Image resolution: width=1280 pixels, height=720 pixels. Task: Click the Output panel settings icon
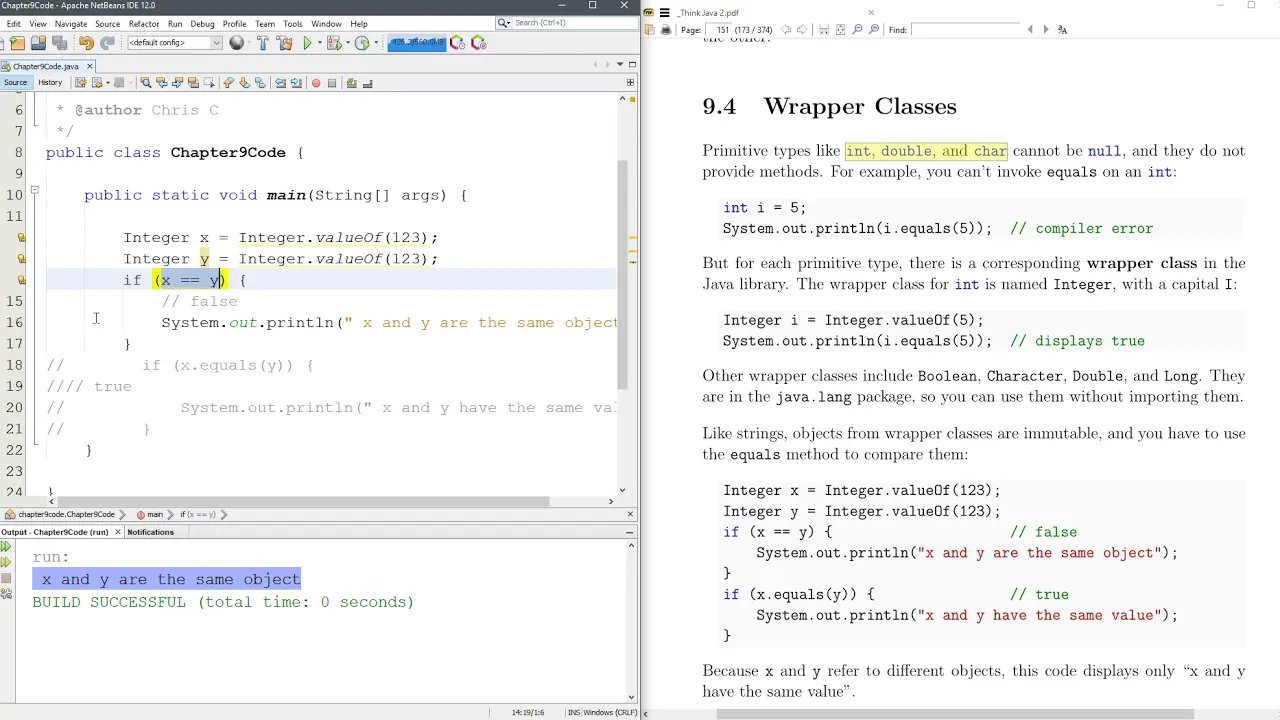point(6,594)
